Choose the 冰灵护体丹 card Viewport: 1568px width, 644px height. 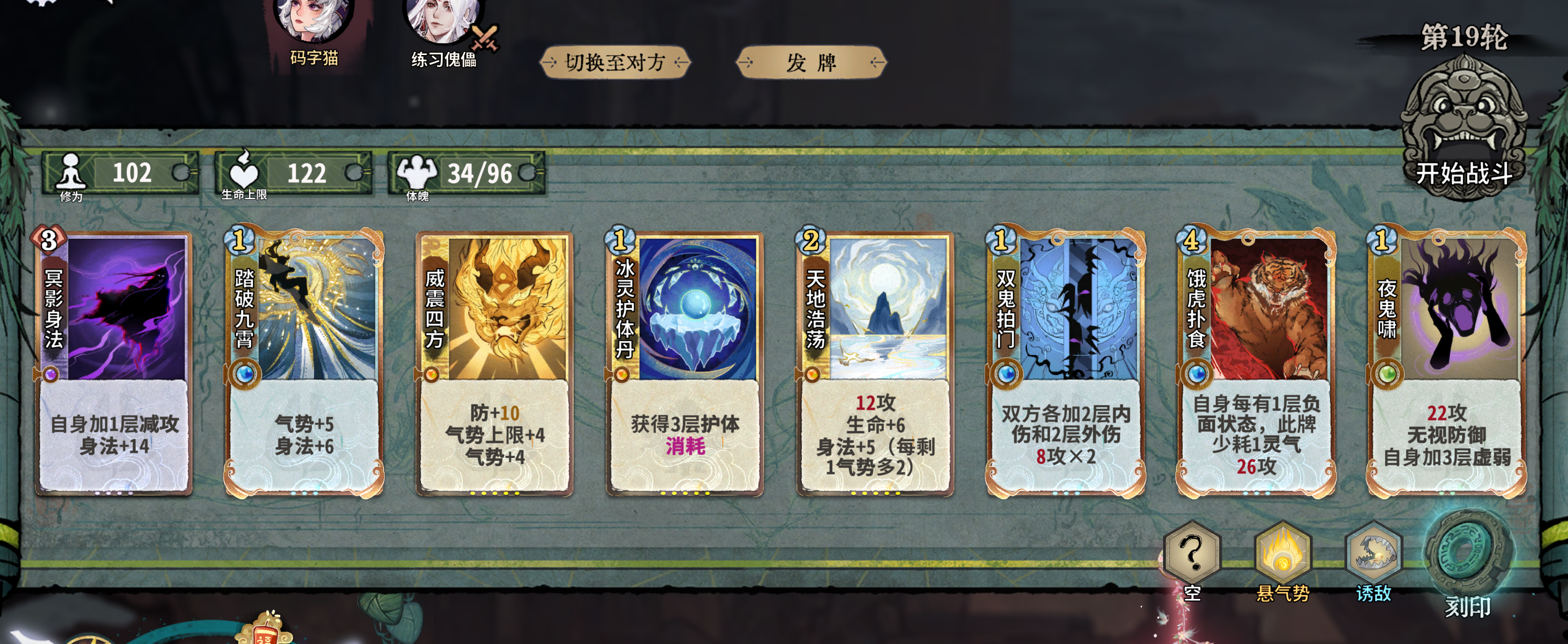pos(684,362)
